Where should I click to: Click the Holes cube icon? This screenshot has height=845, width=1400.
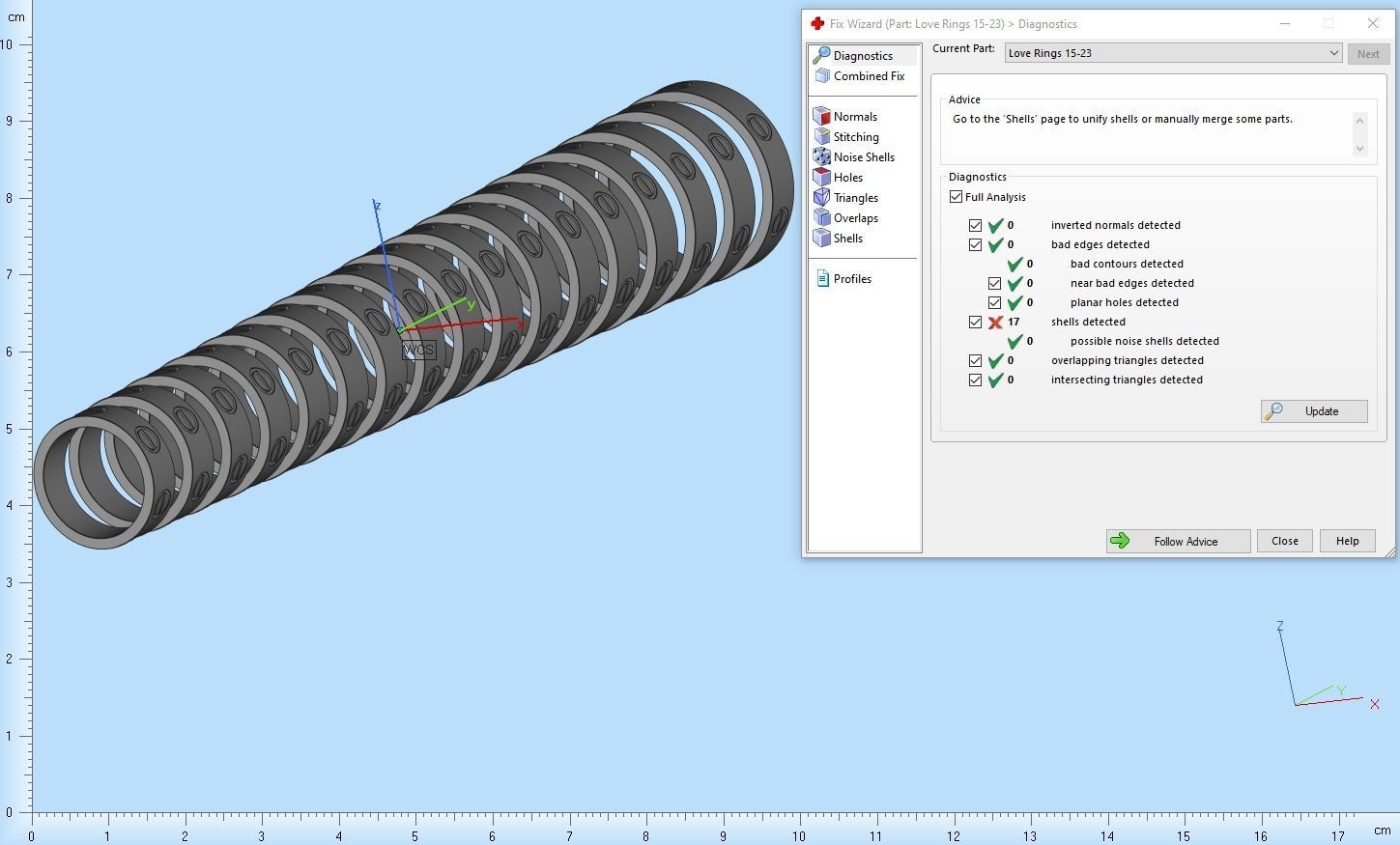coord(822,177)
